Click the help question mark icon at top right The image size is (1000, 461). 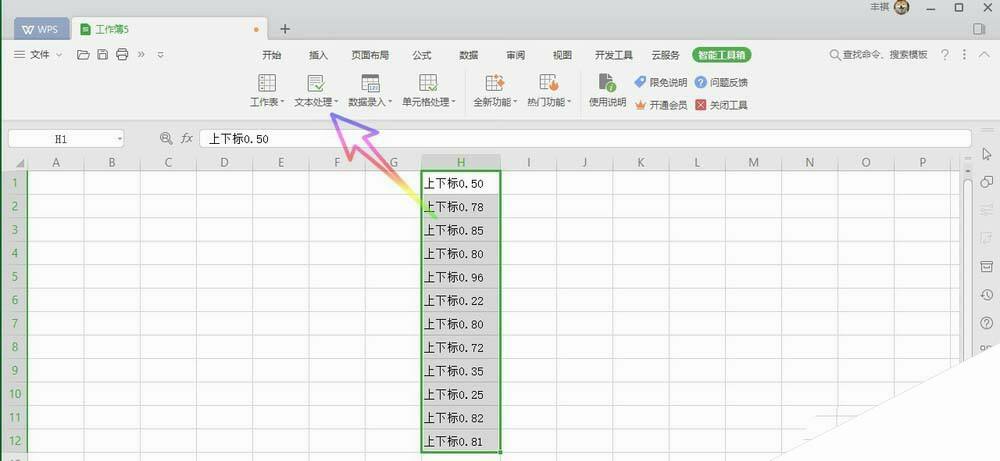click(x=945, y=55)
